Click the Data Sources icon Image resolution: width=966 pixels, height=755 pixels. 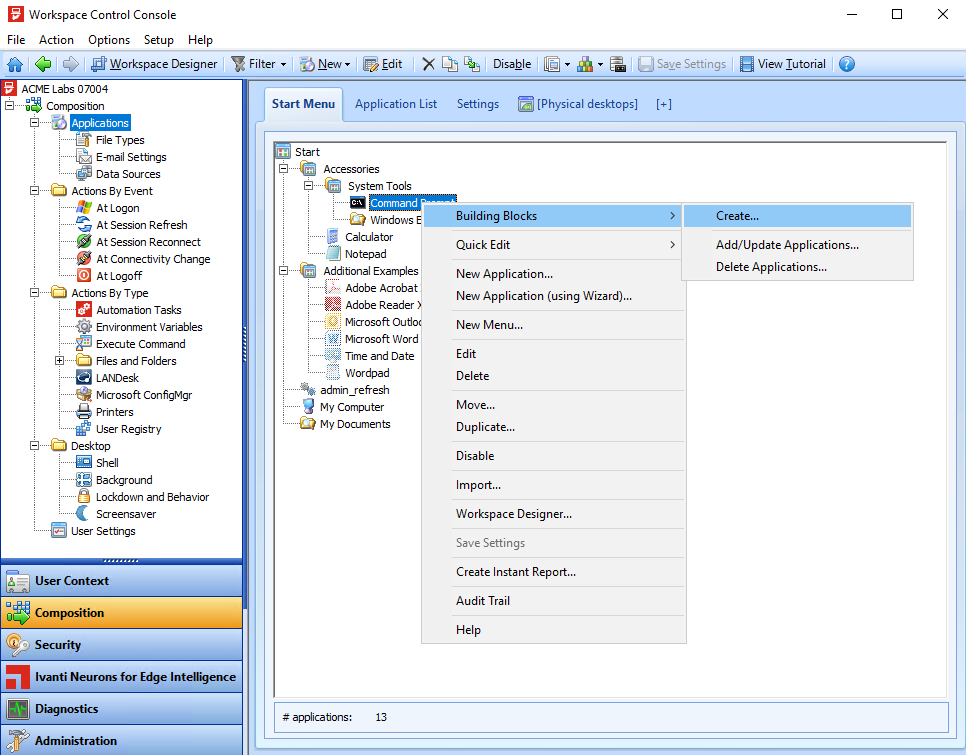(x=84, y=174)
